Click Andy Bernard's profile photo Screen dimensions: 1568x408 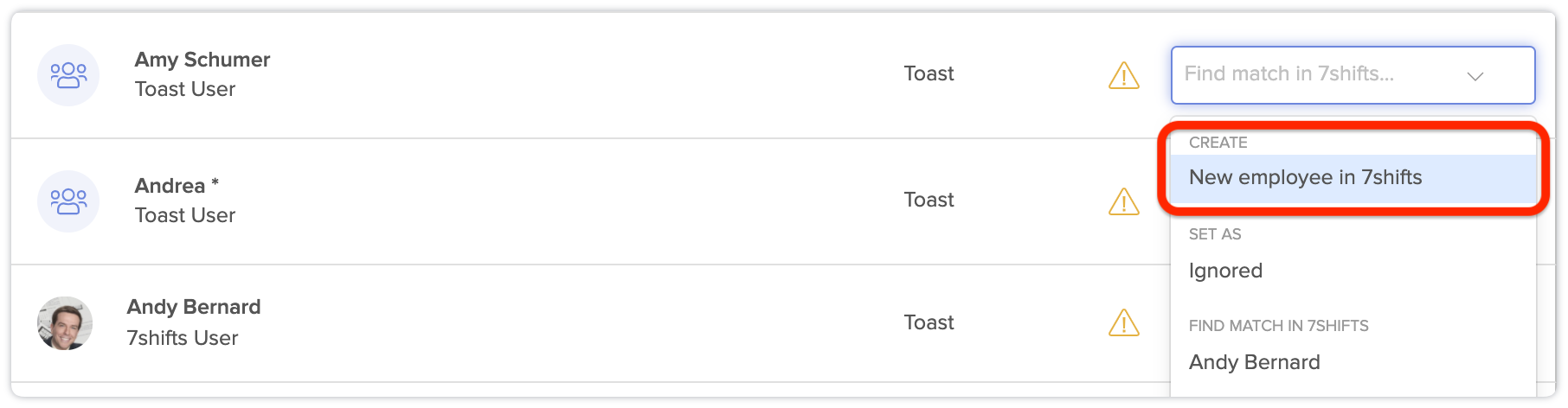click(65, 323)
